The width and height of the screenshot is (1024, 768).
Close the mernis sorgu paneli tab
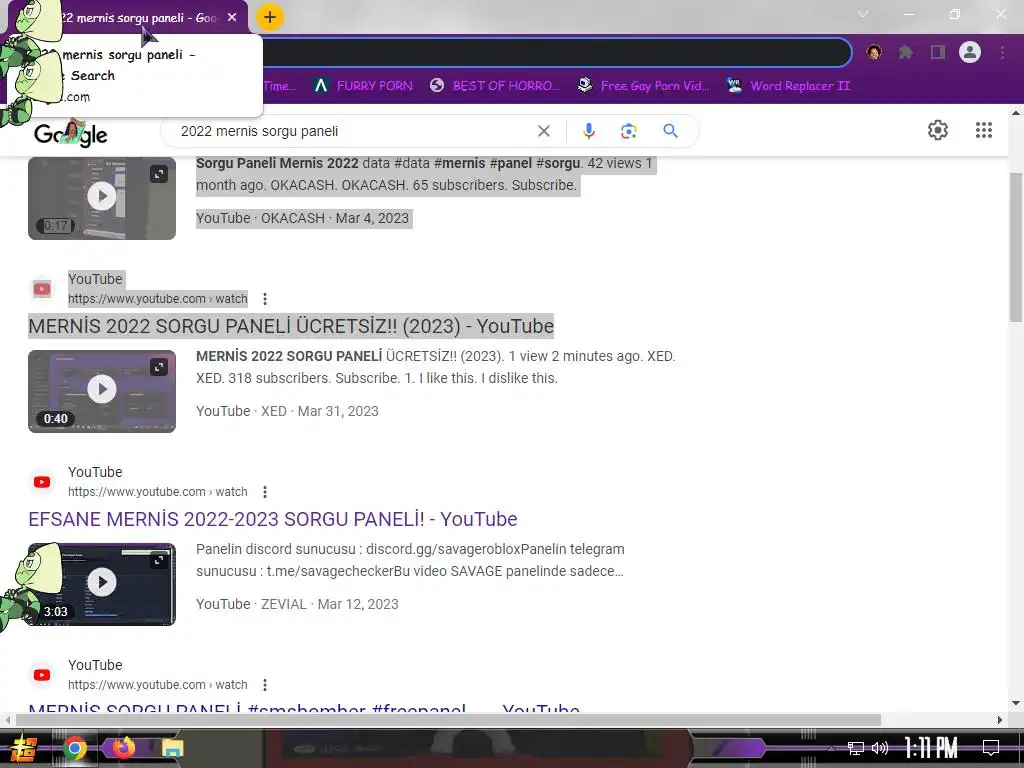[x=232, y=18]
